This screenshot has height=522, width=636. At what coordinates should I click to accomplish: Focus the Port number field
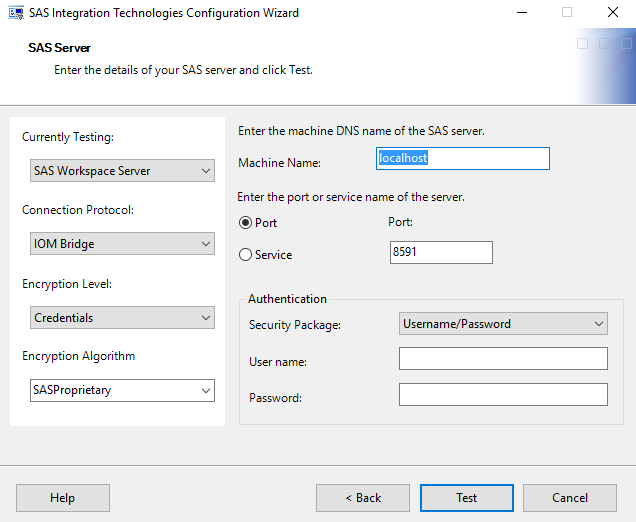coord(441,252)
